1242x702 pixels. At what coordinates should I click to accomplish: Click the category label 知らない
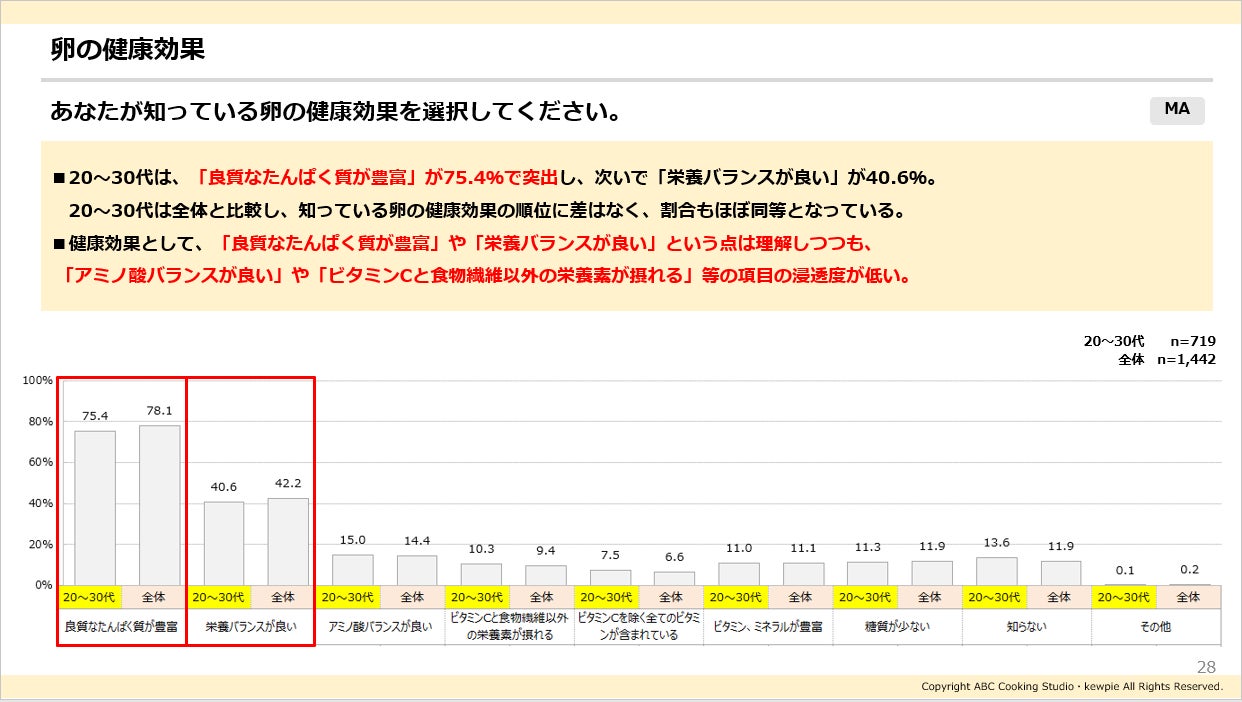click(1026, 627)
